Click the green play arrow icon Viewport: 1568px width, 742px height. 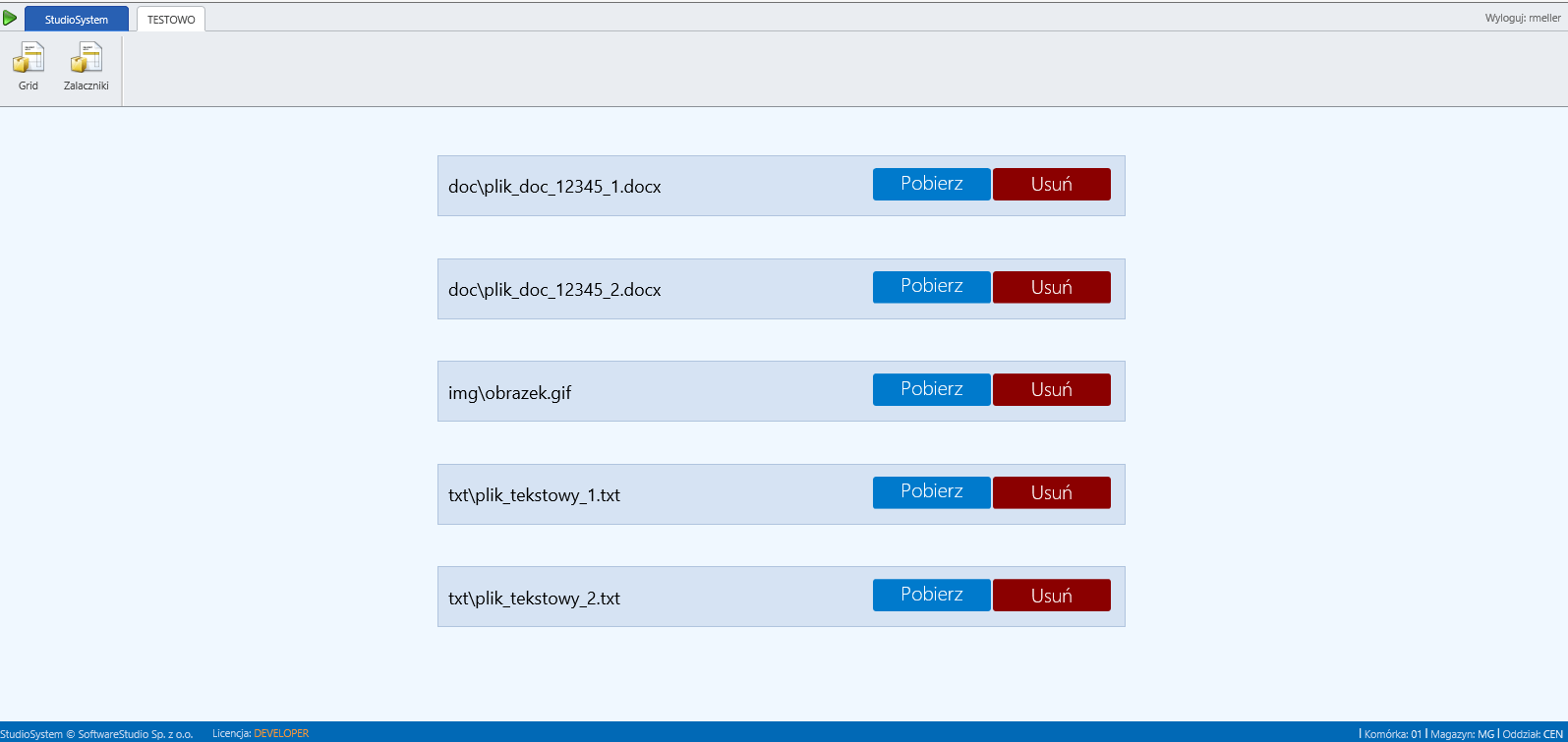[x=10, y=18]
